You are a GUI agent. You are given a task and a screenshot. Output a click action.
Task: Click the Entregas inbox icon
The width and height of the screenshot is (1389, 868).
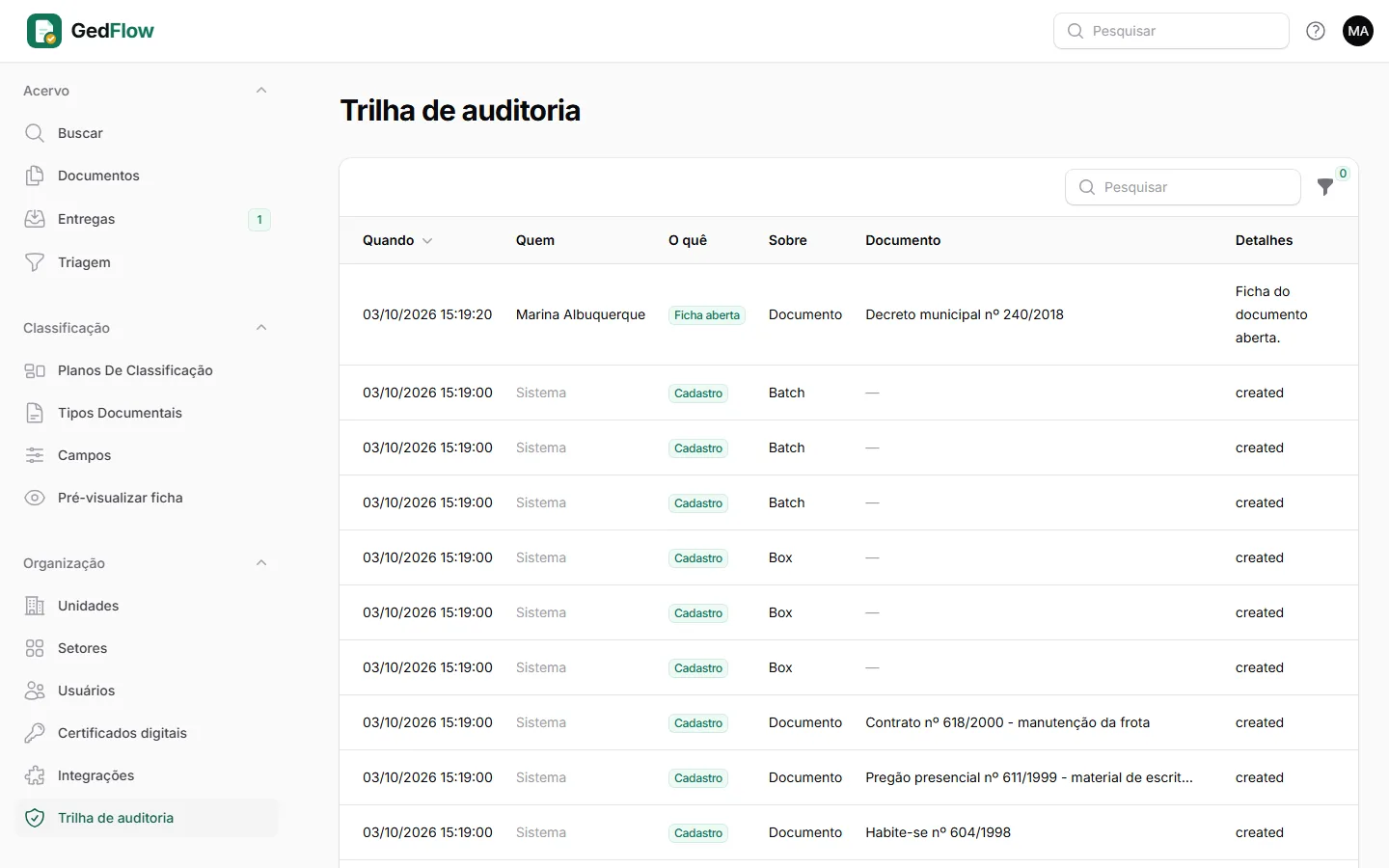35,219
